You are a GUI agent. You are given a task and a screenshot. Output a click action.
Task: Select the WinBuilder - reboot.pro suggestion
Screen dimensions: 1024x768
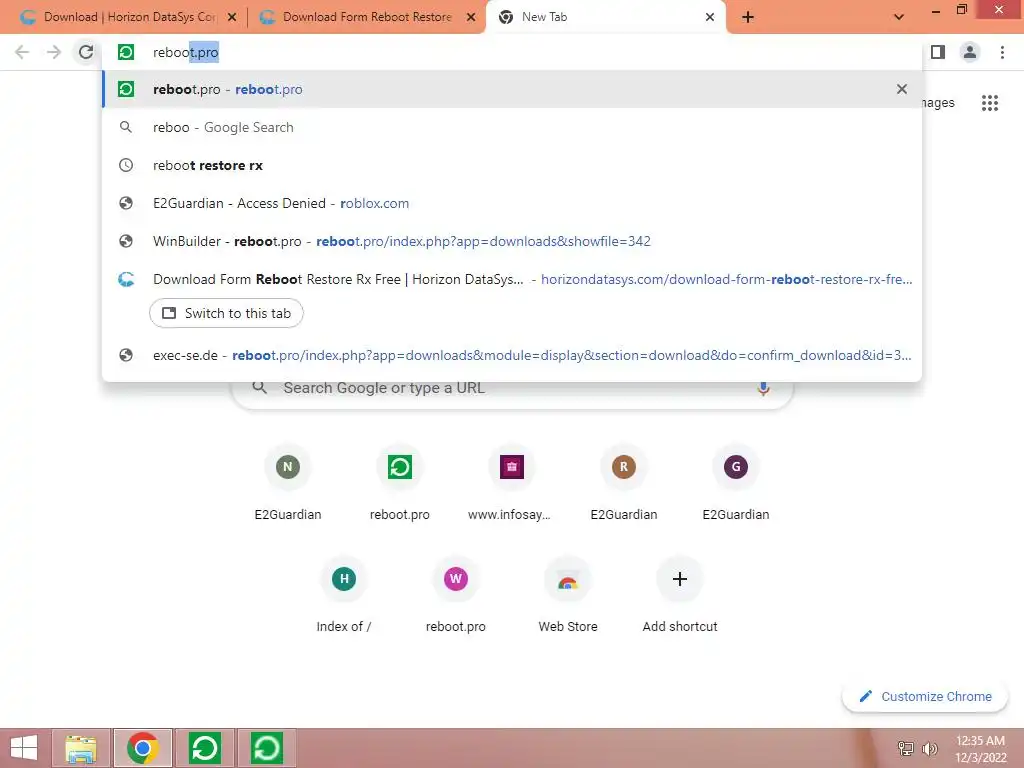point(512,241)
